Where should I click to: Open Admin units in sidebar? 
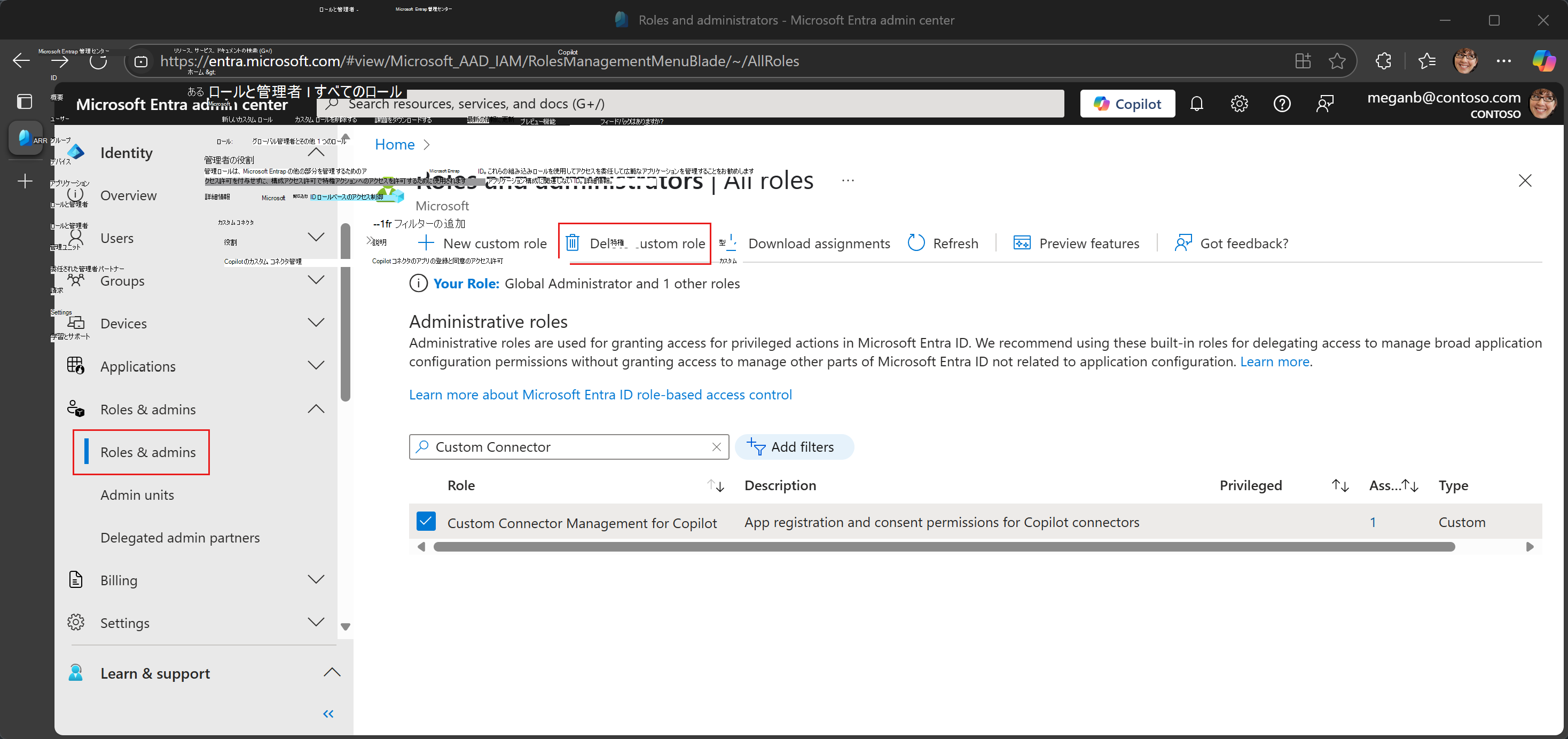point(137,495)
